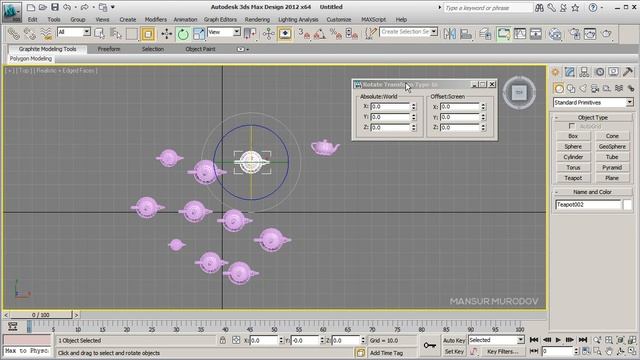The width and height of the screenshot is (640, 360).
Task: Select the Select and Move tool
Action: [x=167, y=33]
